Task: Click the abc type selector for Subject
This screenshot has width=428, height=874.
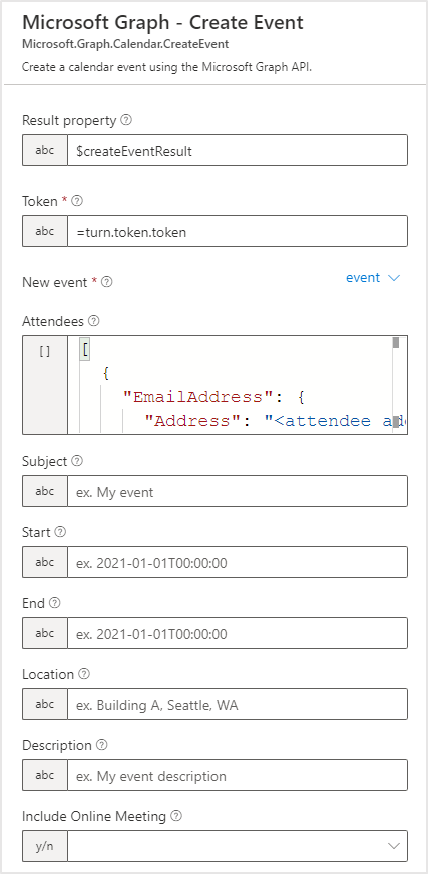Action: click(x=45, y=491)
